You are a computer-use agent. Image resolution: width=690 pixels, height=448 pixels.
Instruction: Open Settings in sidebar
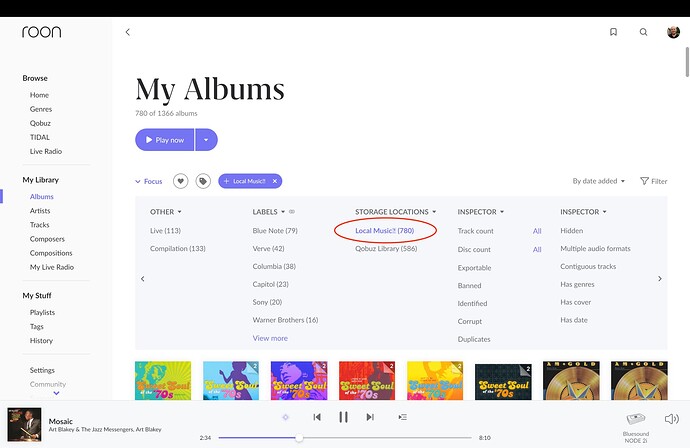coord(42,370)
